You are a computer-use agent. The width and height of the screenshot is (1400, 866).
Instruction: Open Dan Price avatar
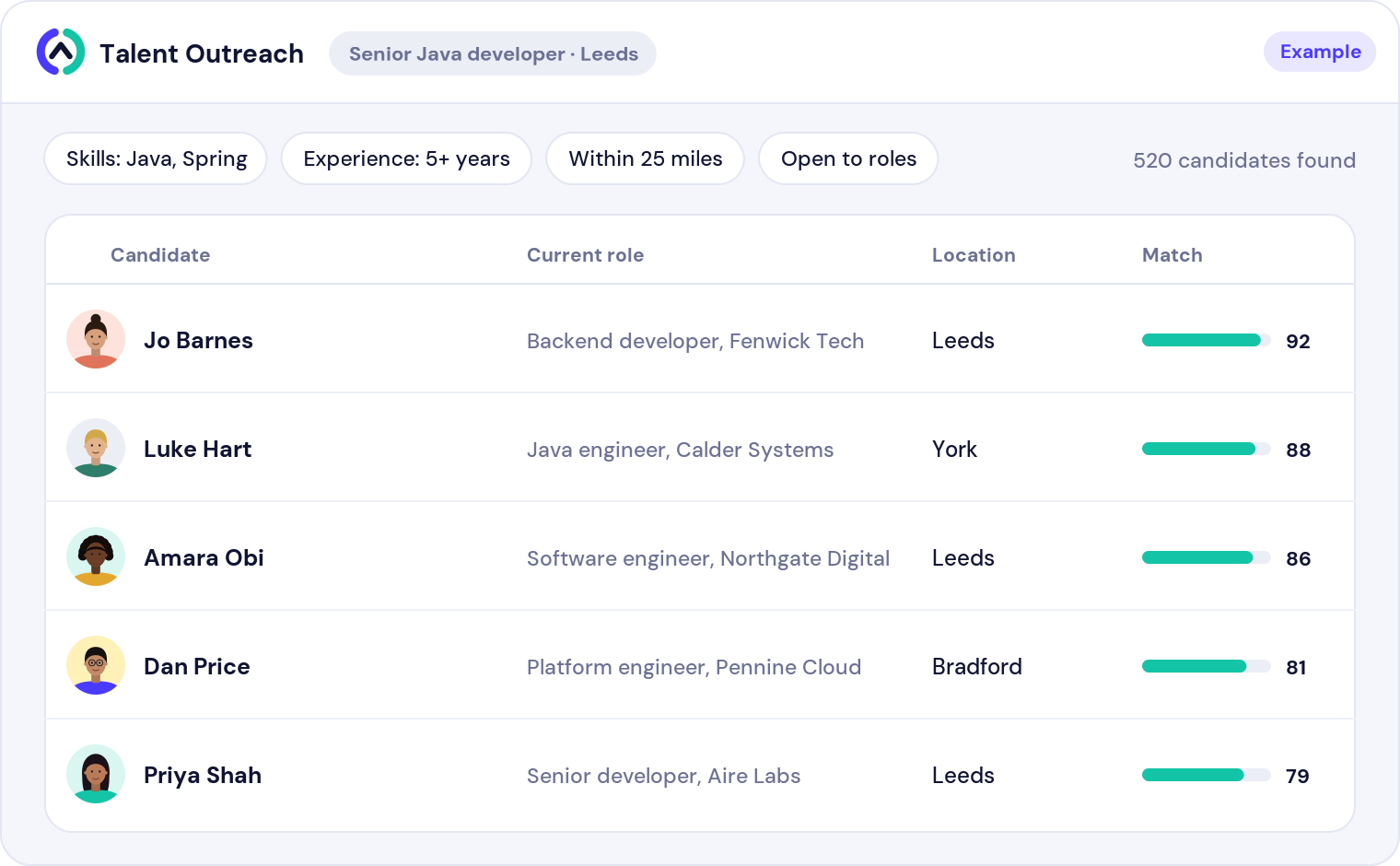[96, 665]
